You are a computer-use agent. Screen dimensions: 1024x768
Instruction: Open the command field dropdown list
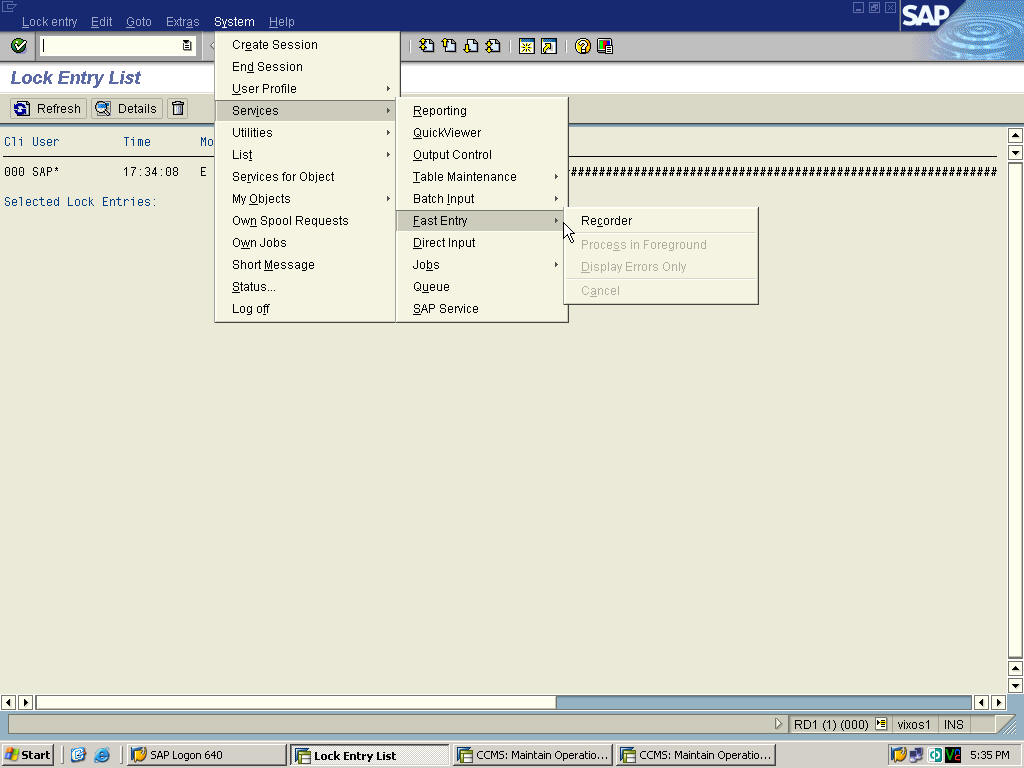tap(186, 45)
